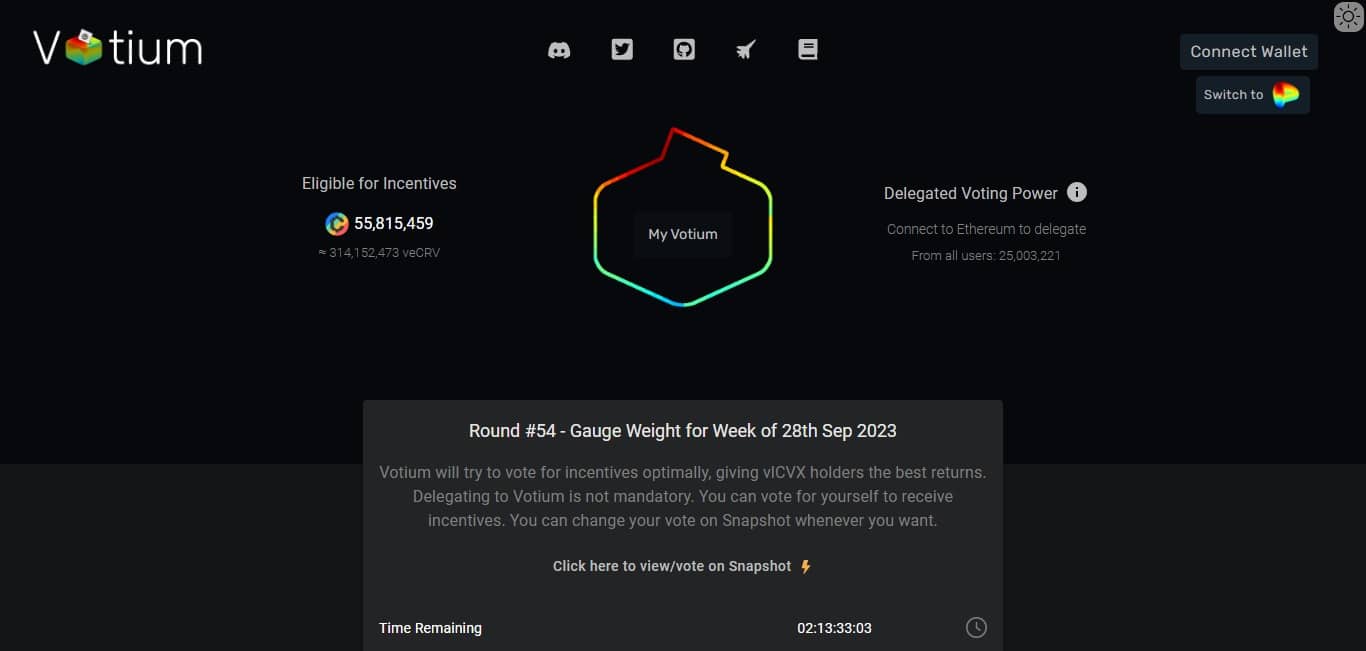
Task: Click here to view/vote on Snapshot
Action: pos(671,566)
